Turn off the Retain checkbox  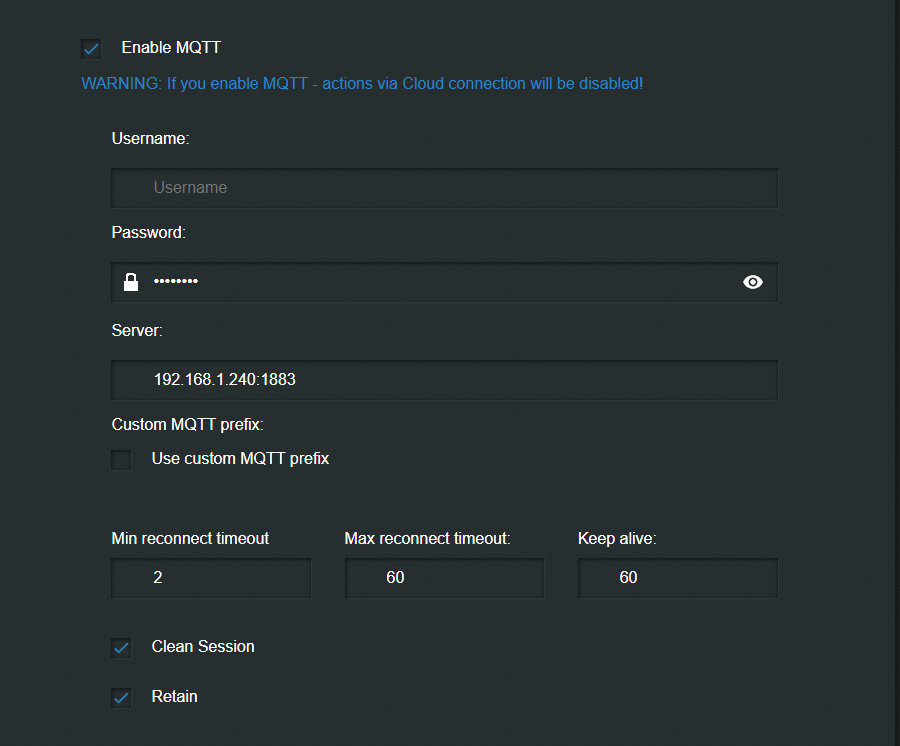click(x=122, y=698)
